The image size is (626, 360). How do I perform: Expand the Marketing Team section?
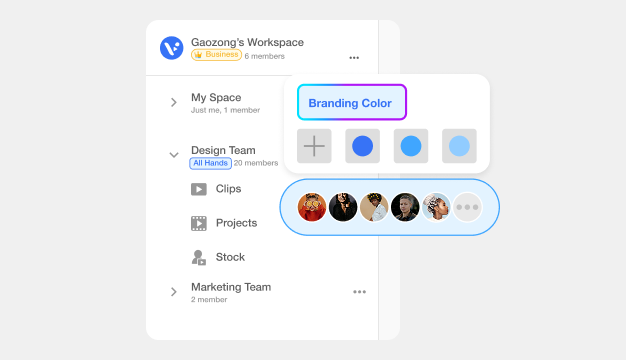click(174, 292)
